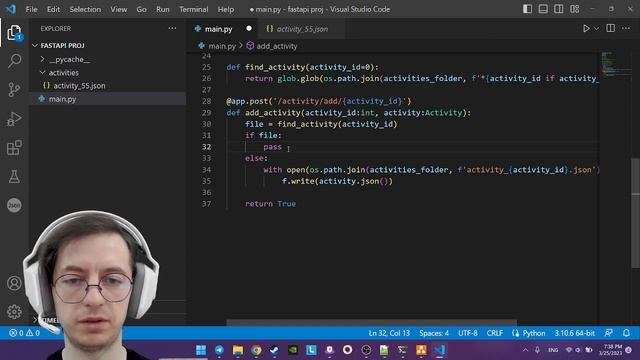
Task: Click the ENG language indicator in tray
Action: pyautogui.click(x=553, y=350)
